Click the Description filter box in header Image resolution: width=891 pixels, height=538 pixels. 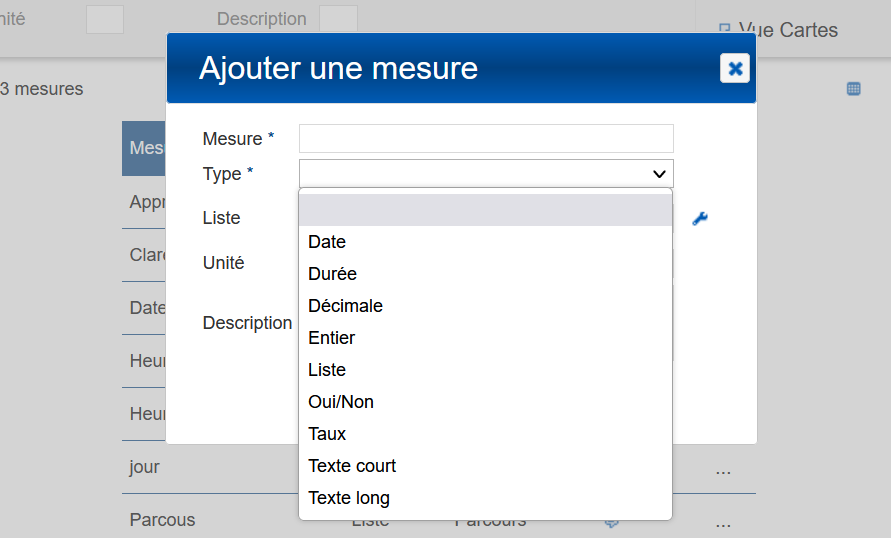(338, 19)
